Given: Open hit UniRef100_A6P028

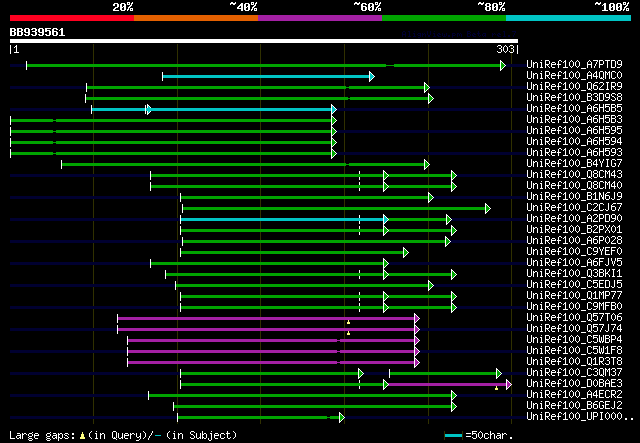Looking at the screenshot, I should (x=574, y=240).
